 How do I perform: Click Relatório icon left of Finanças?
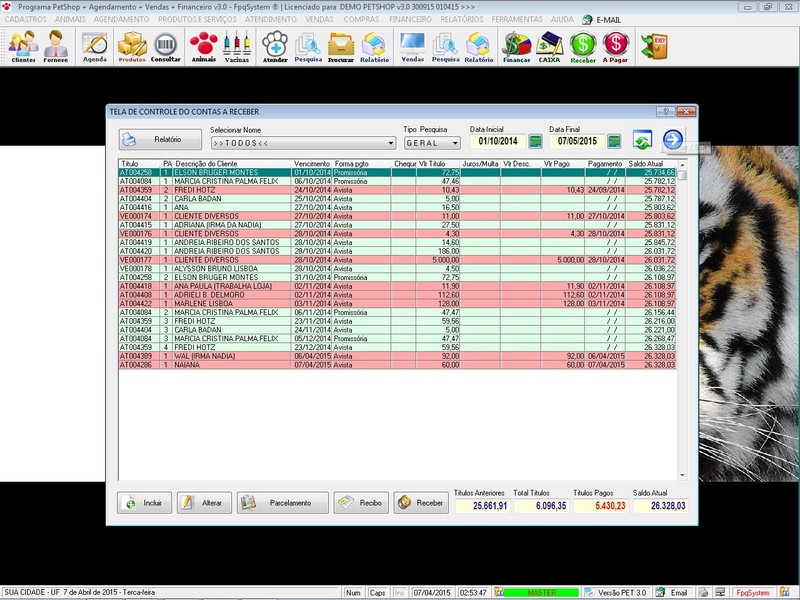(479, 46)
